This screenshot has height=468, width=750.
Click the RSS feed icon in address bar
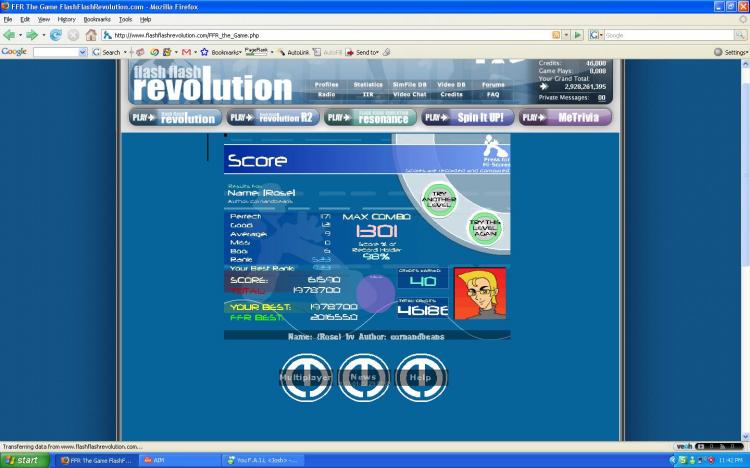click(x=556, y=35)
